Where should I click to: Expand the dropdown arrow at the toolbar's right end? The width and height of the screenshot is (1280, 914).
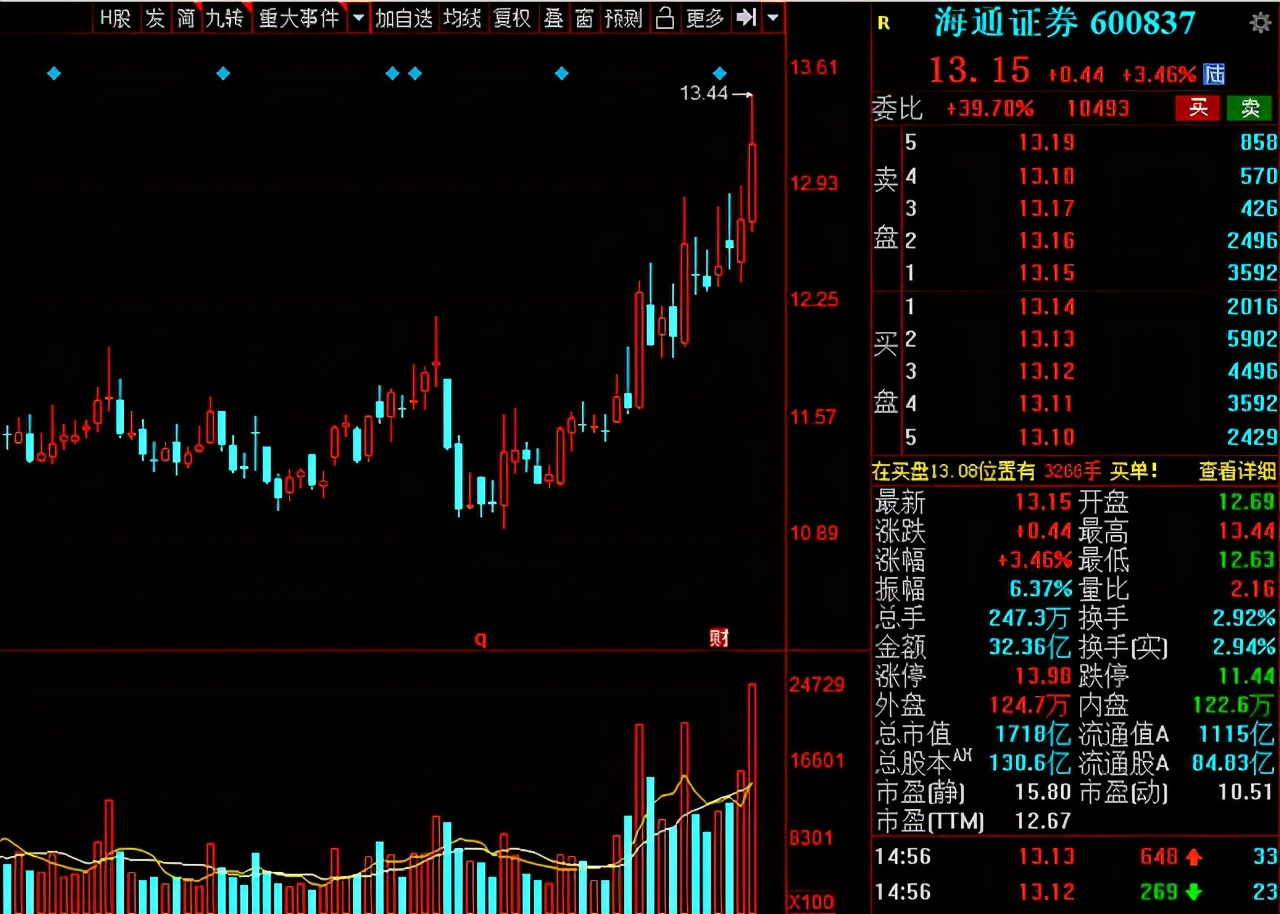click(x=772, y=19)
